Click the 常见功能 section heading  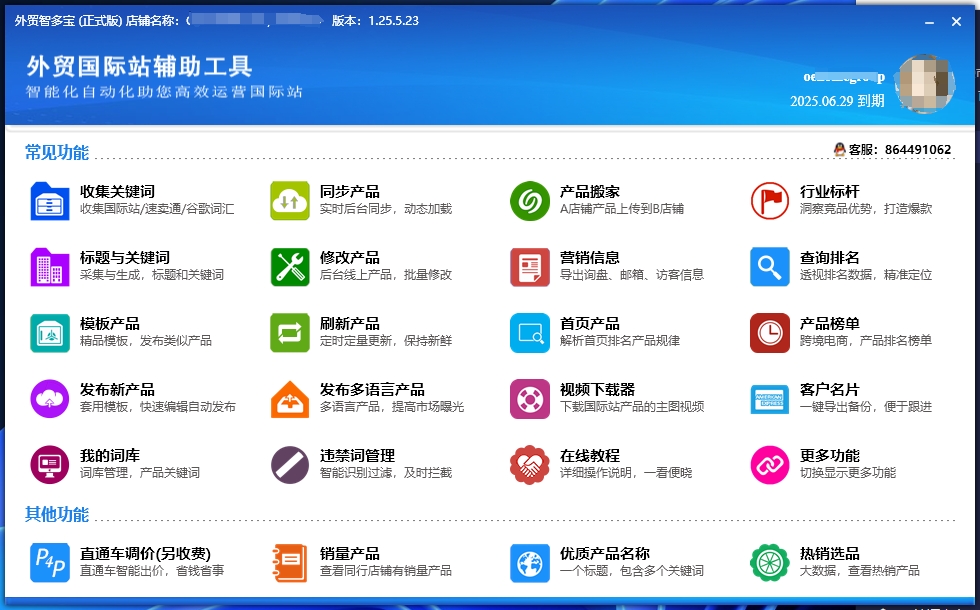point(57,152)
